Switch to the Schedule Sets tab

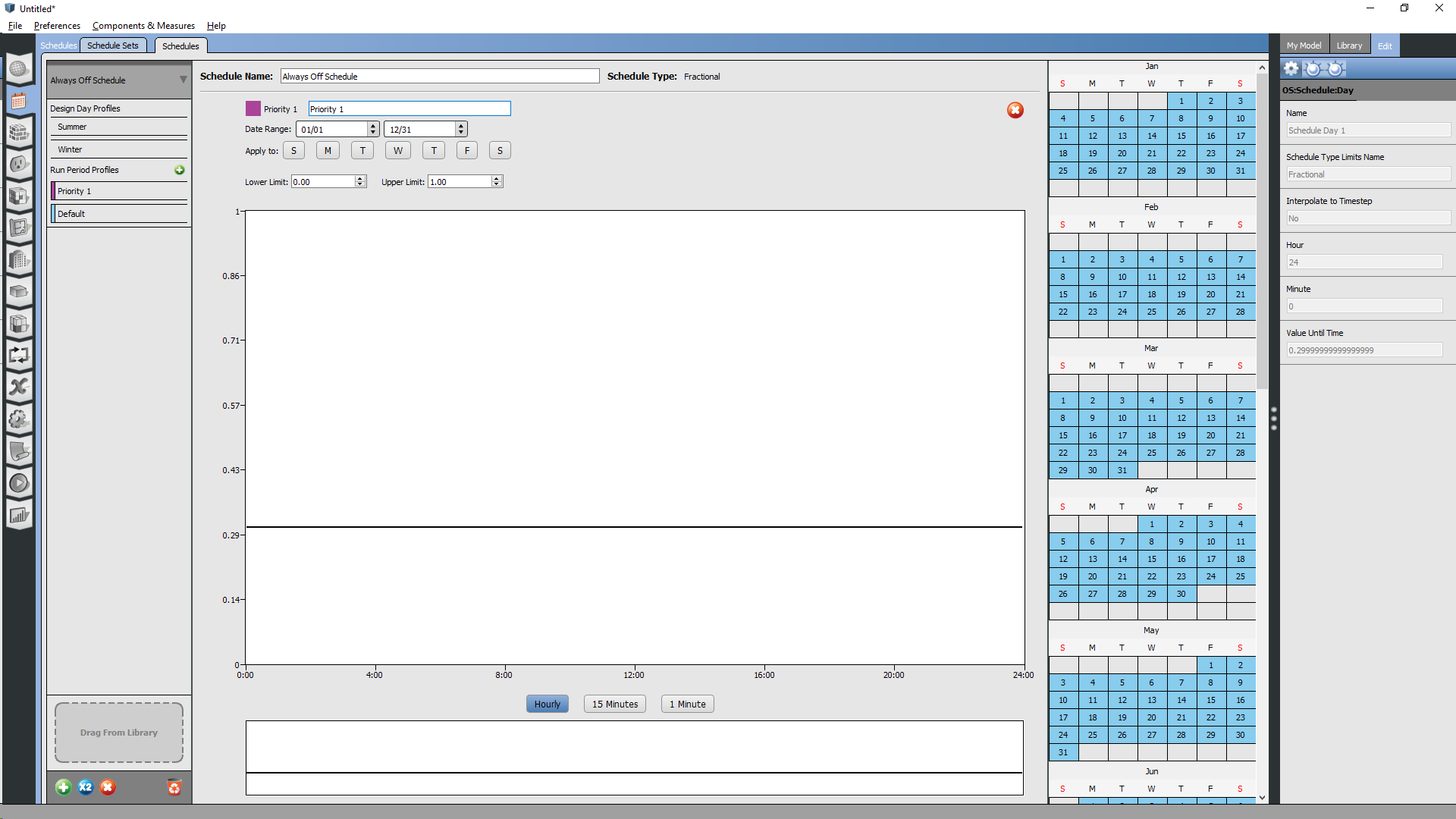(113, 45)
